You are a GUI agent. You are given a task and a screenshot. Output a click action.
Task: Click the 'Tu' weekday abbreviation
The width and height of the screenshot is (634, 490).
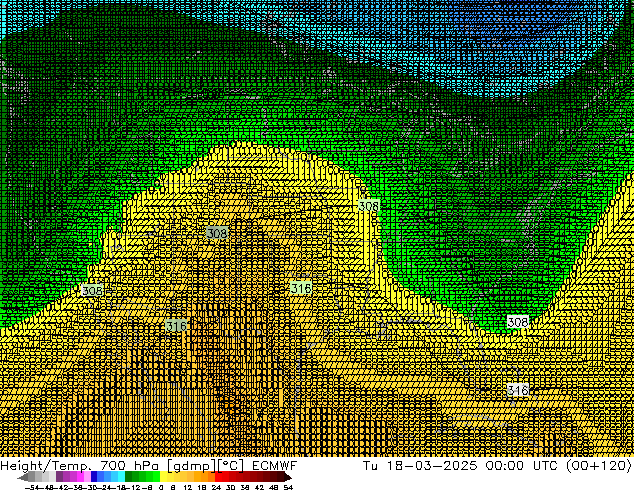(370, 466)
